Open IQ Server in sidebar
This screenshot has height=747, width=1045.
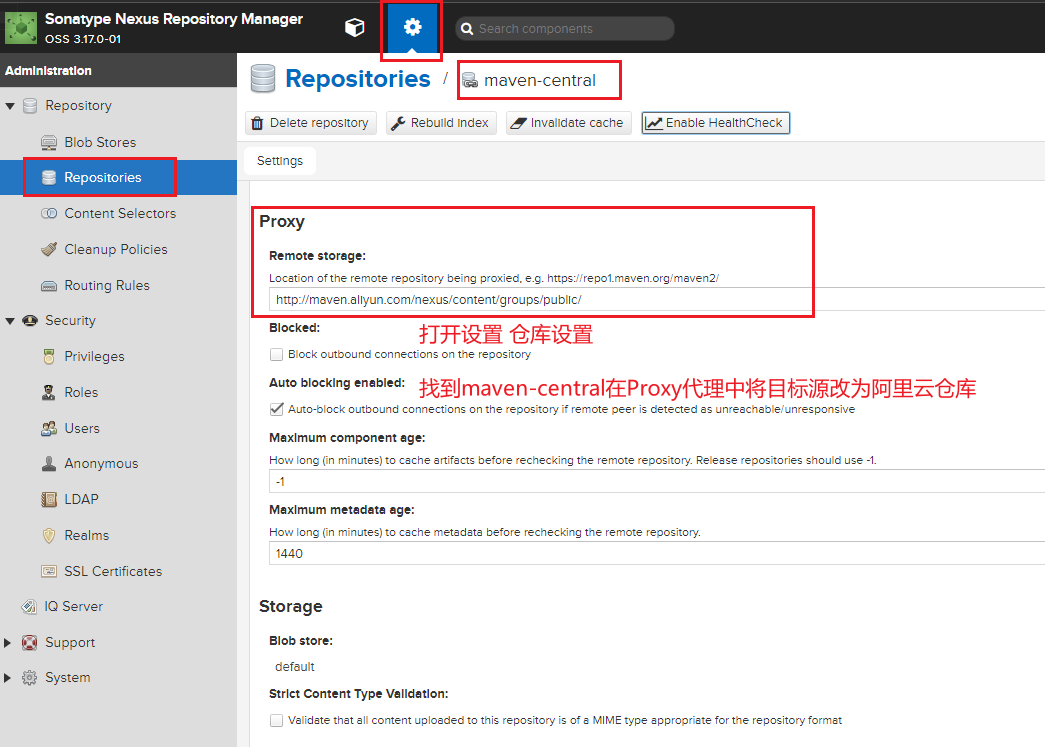coord(119,606)
